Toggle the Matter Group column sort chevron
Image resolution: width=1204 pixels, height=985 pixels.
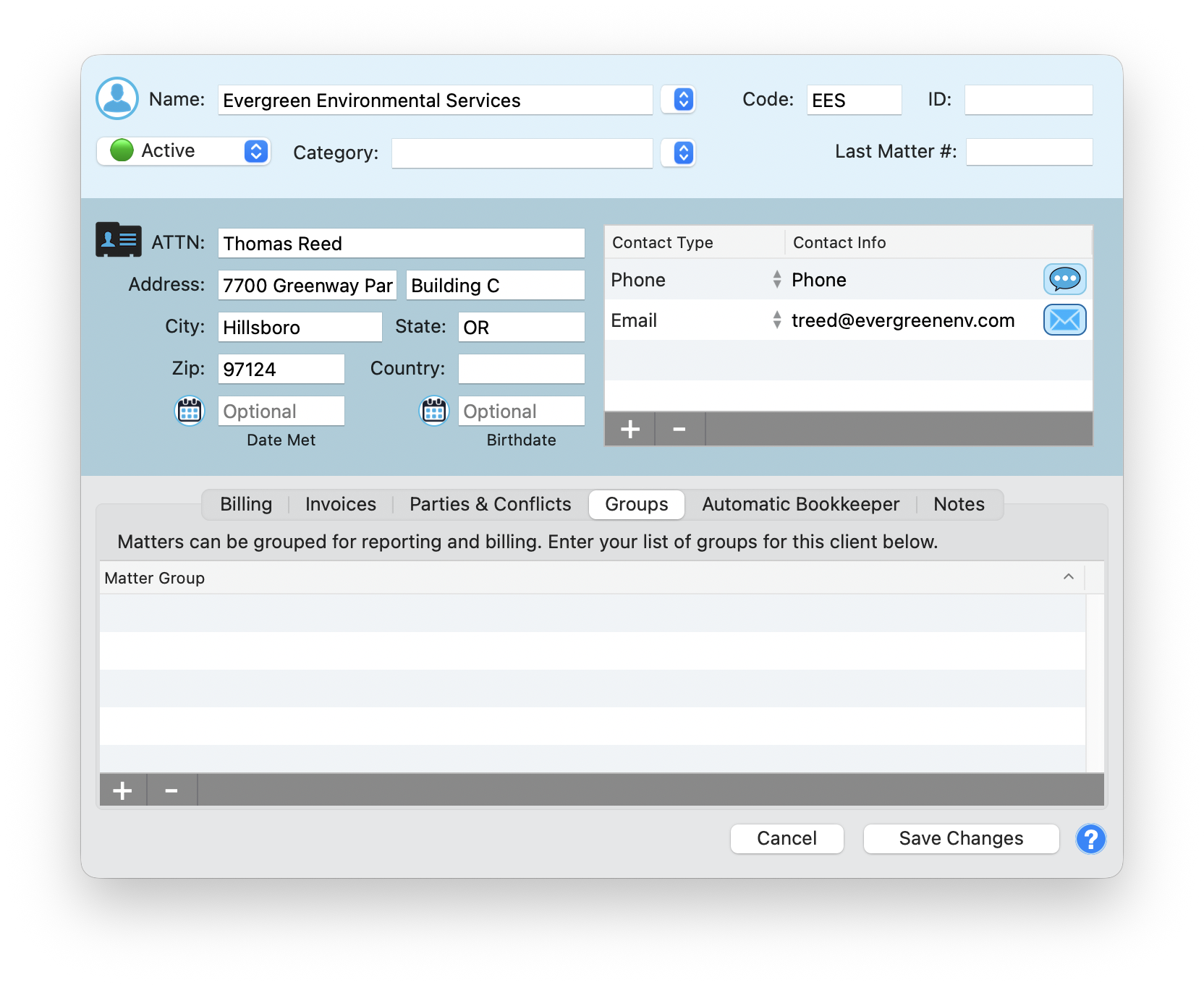[1069, 578]
